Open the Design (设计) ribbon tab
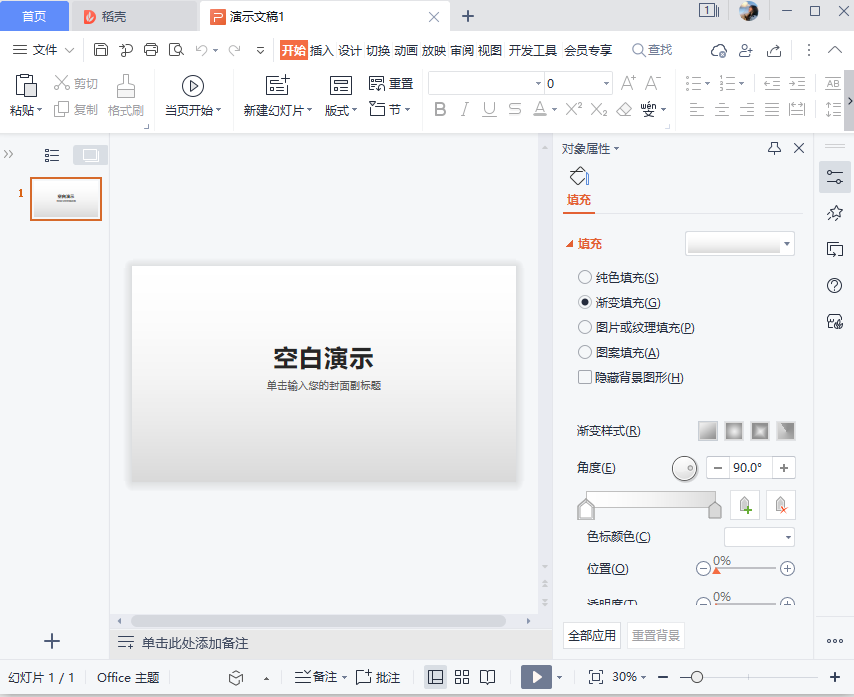Viewport: 854px width, 697px height. point(350,51)
